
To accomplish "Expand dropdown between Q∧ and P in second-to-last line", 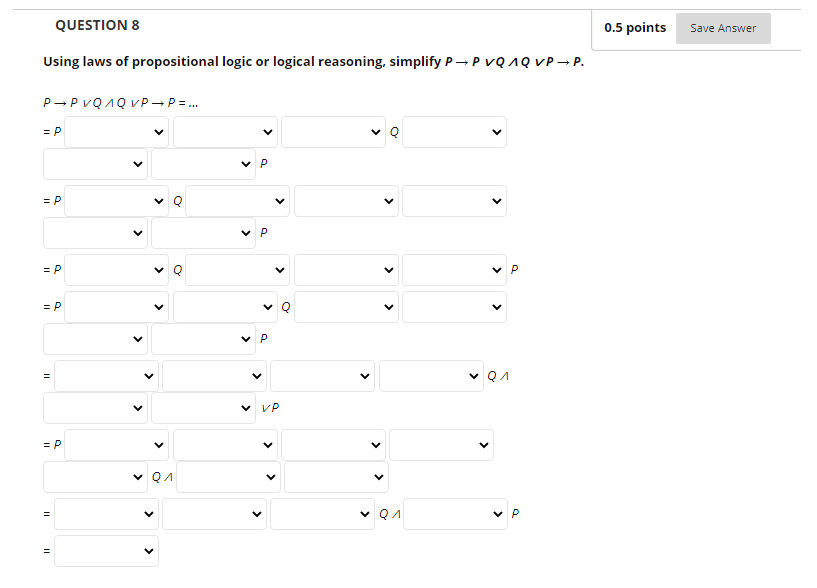I will pos(454,515).
